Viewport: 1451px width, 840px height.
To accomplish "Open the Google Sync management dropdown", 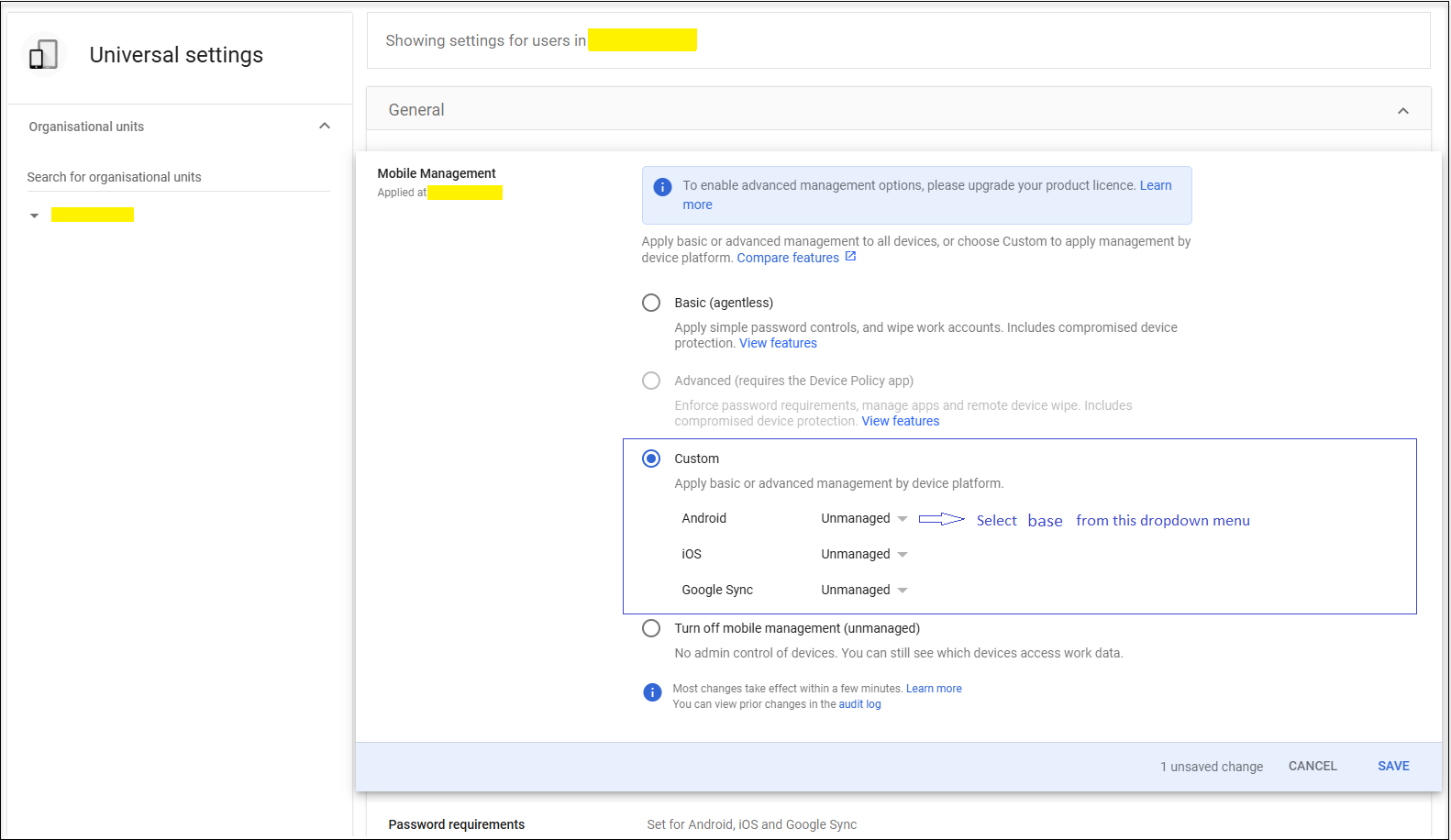I will [864, 591].
